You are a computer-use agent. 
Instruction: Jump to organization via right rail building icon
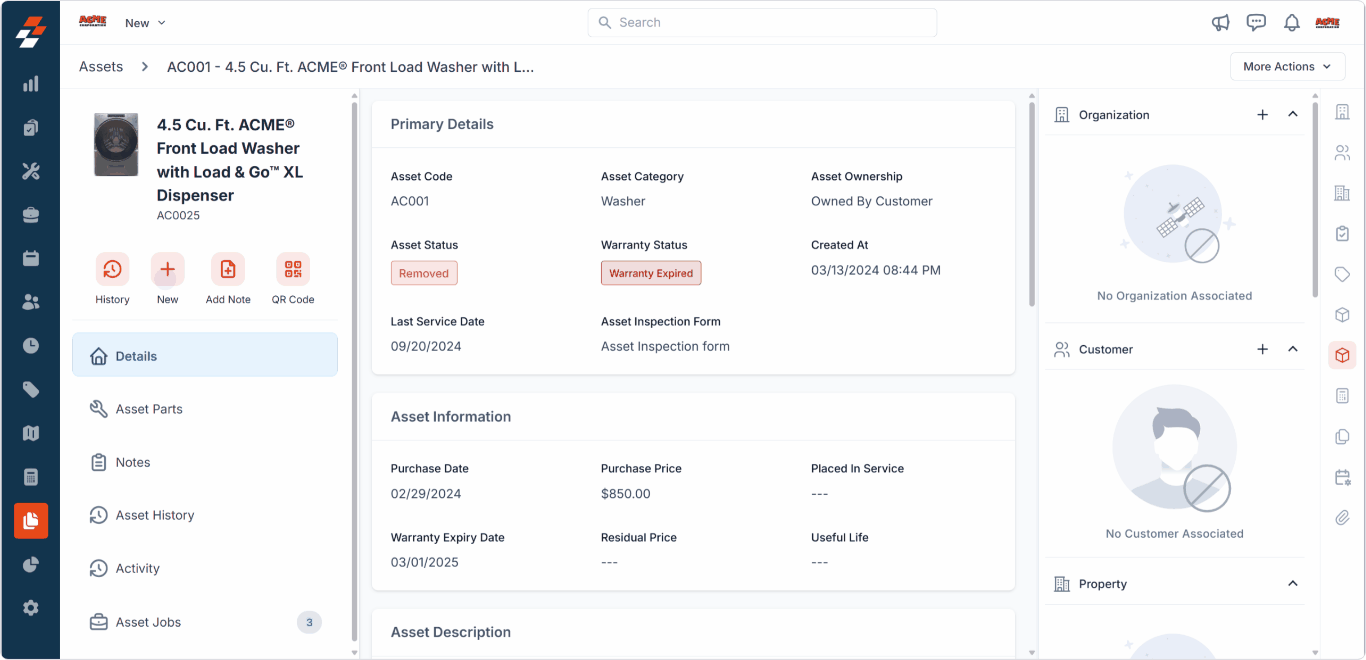point(1343,112)
